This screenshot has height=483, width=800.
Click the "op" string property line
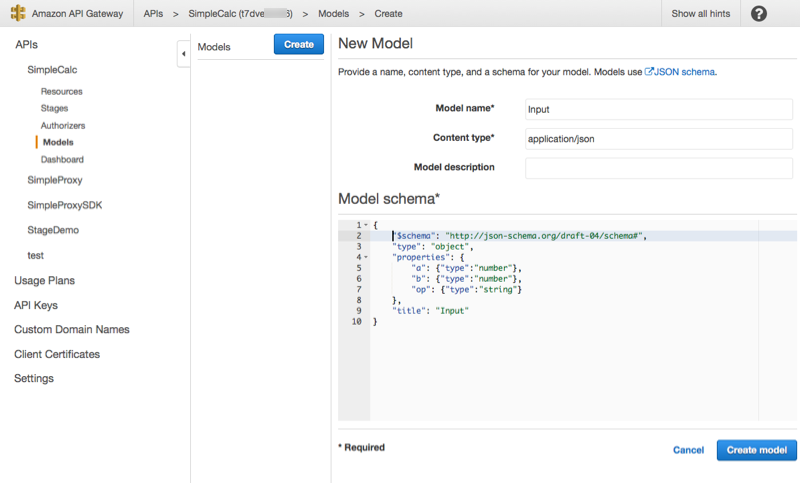pos(466,289)
